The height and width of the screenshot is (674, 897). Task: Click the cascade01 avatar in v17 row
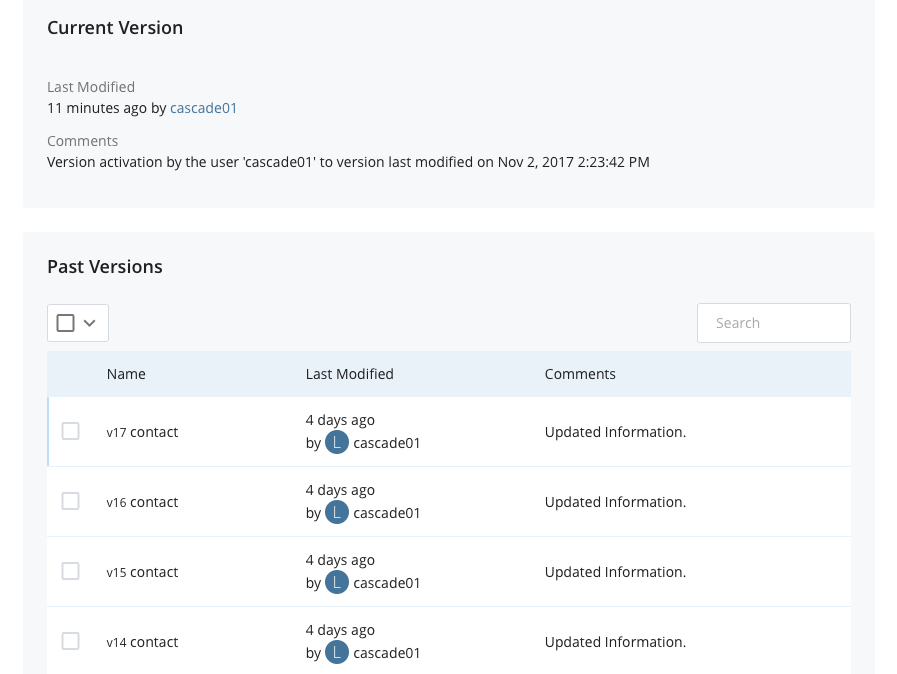[337, 443]
